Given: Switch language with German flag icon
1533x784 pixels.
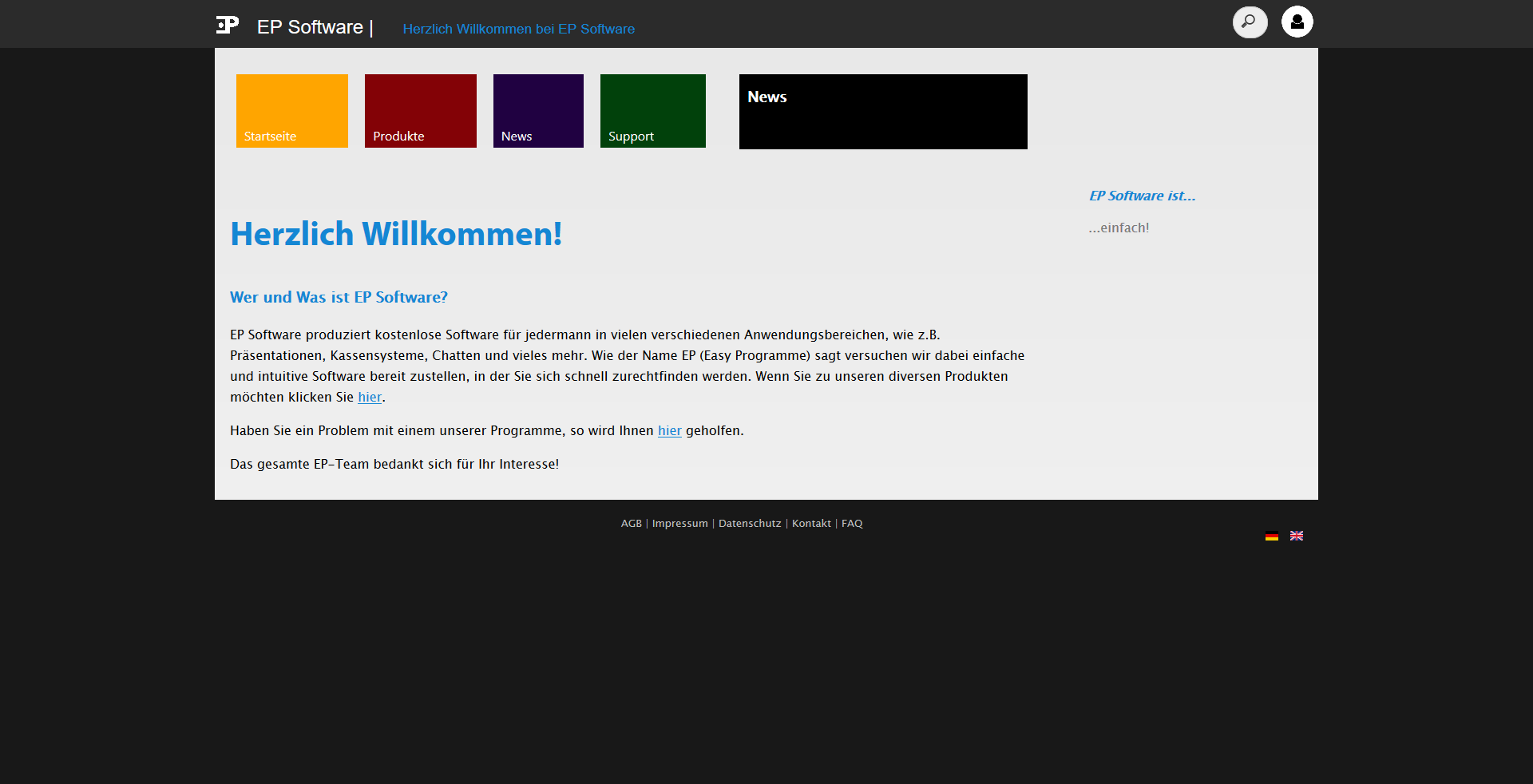Looking at the screenshot, I should click(1272, 537).
